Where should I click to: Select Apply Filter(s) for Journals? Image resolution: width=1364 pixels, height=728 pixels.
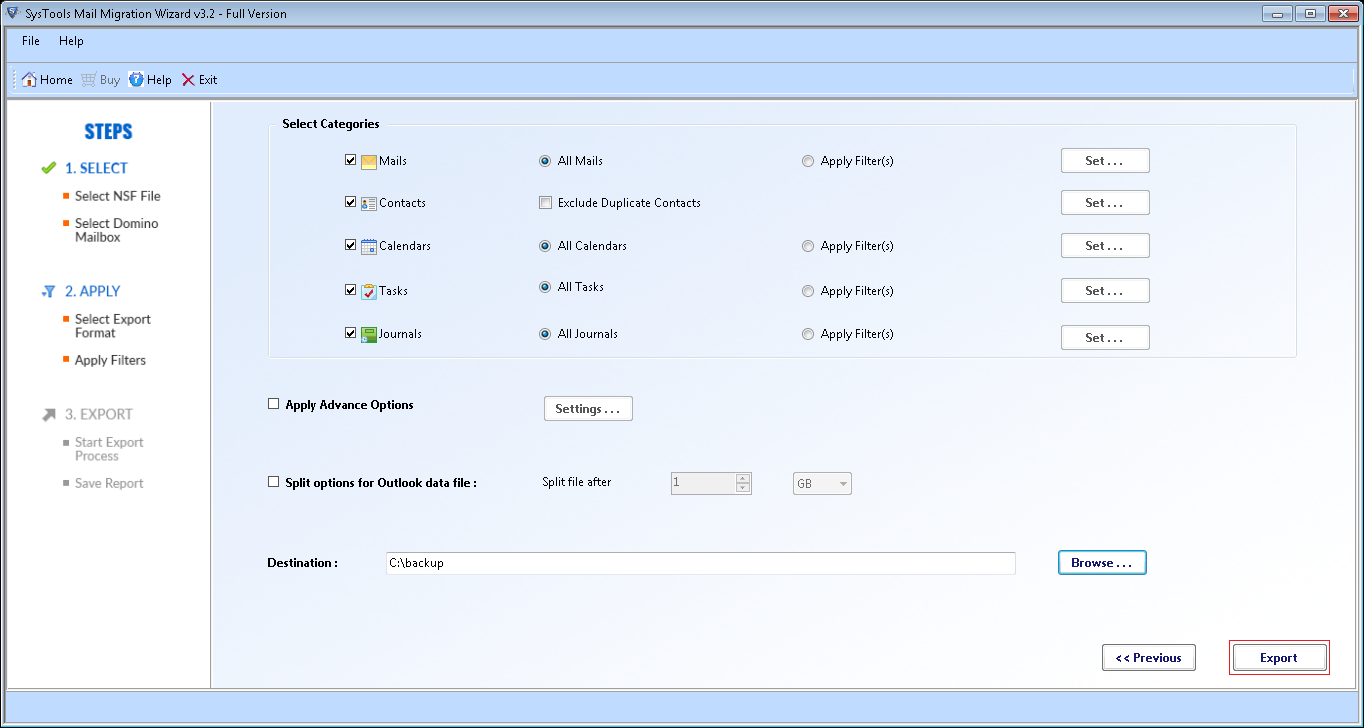coord(808,334)
